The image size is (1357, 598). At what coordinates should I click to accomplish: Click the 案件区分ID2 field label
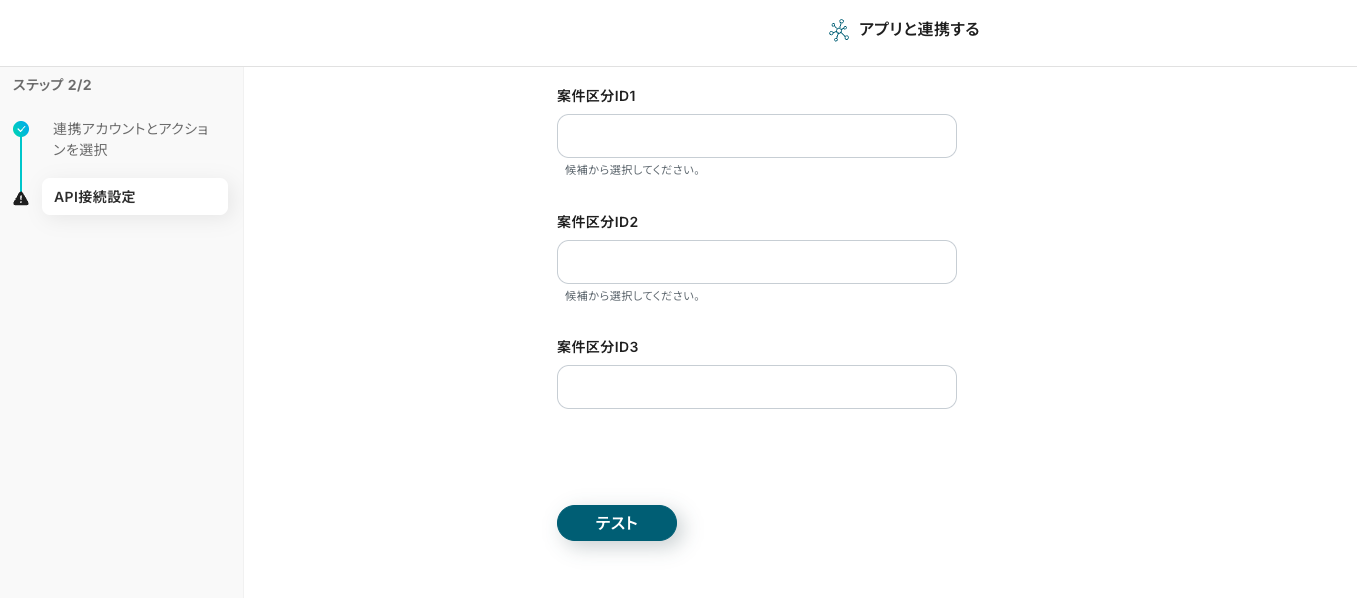[597, 222]
